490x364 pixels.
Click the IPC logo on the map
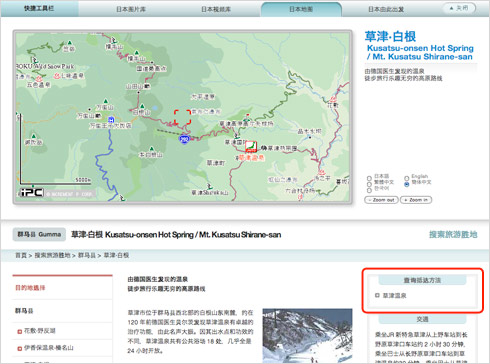pyautogui.click(x=31, y=192)
